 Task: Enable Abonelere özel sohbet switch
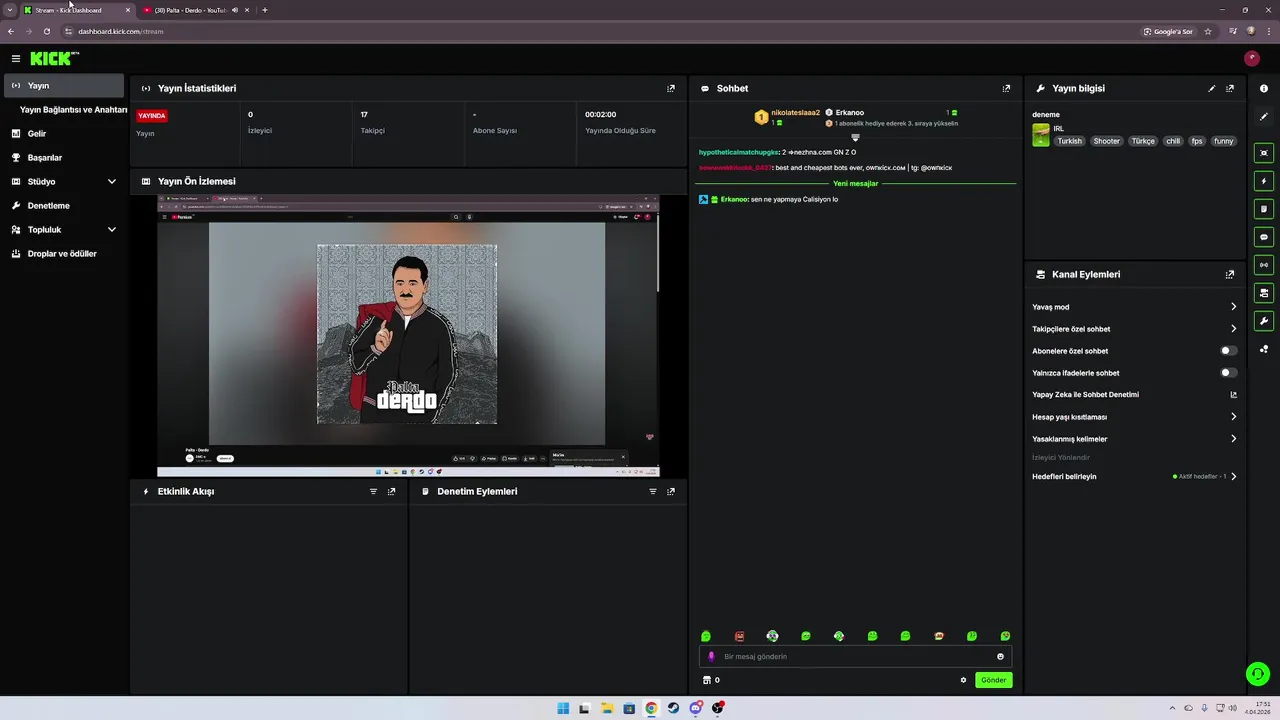coord(1229,351)
